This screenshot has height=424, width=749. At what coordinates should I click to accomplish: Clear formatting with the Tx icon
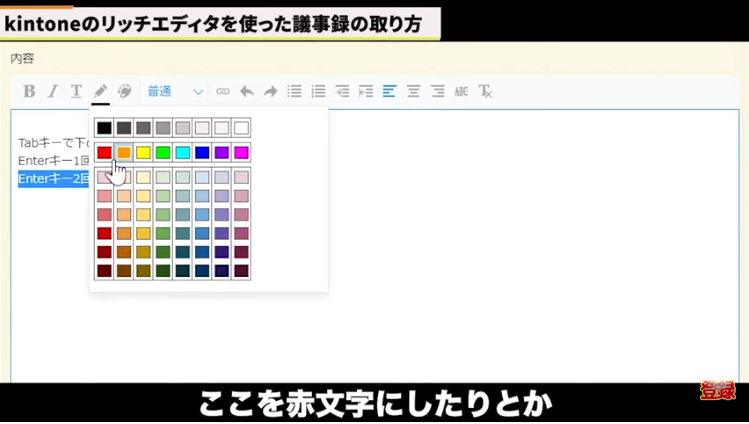click(485, 91)
